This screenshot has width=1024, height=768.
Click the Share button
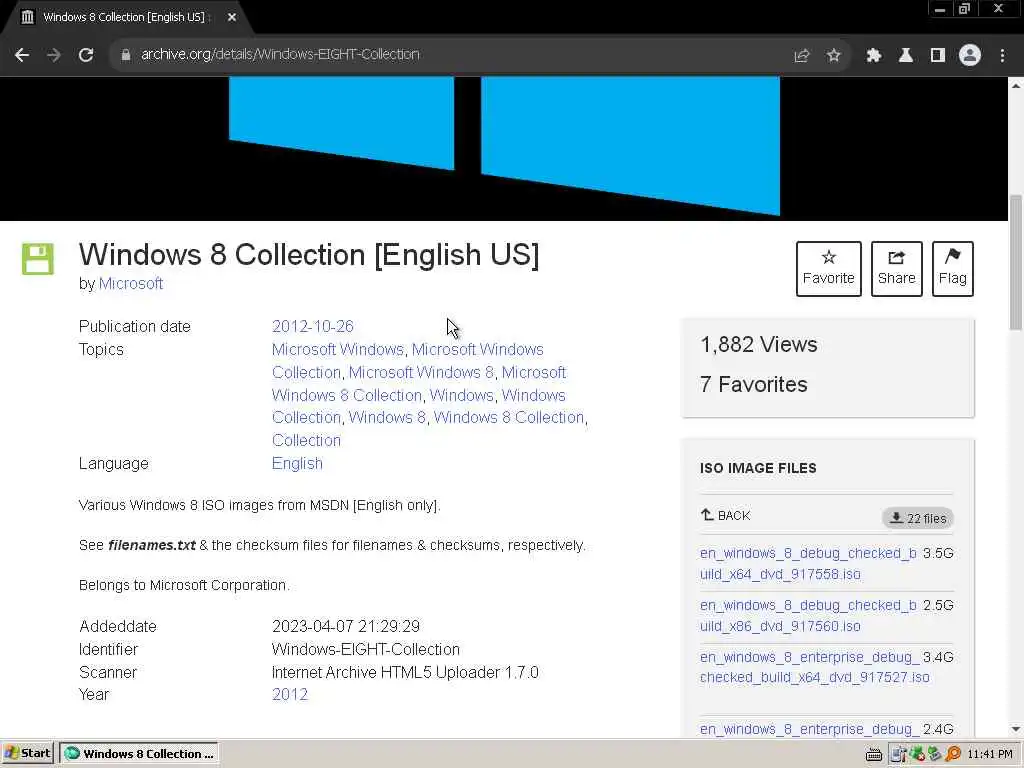coord(896,268)
